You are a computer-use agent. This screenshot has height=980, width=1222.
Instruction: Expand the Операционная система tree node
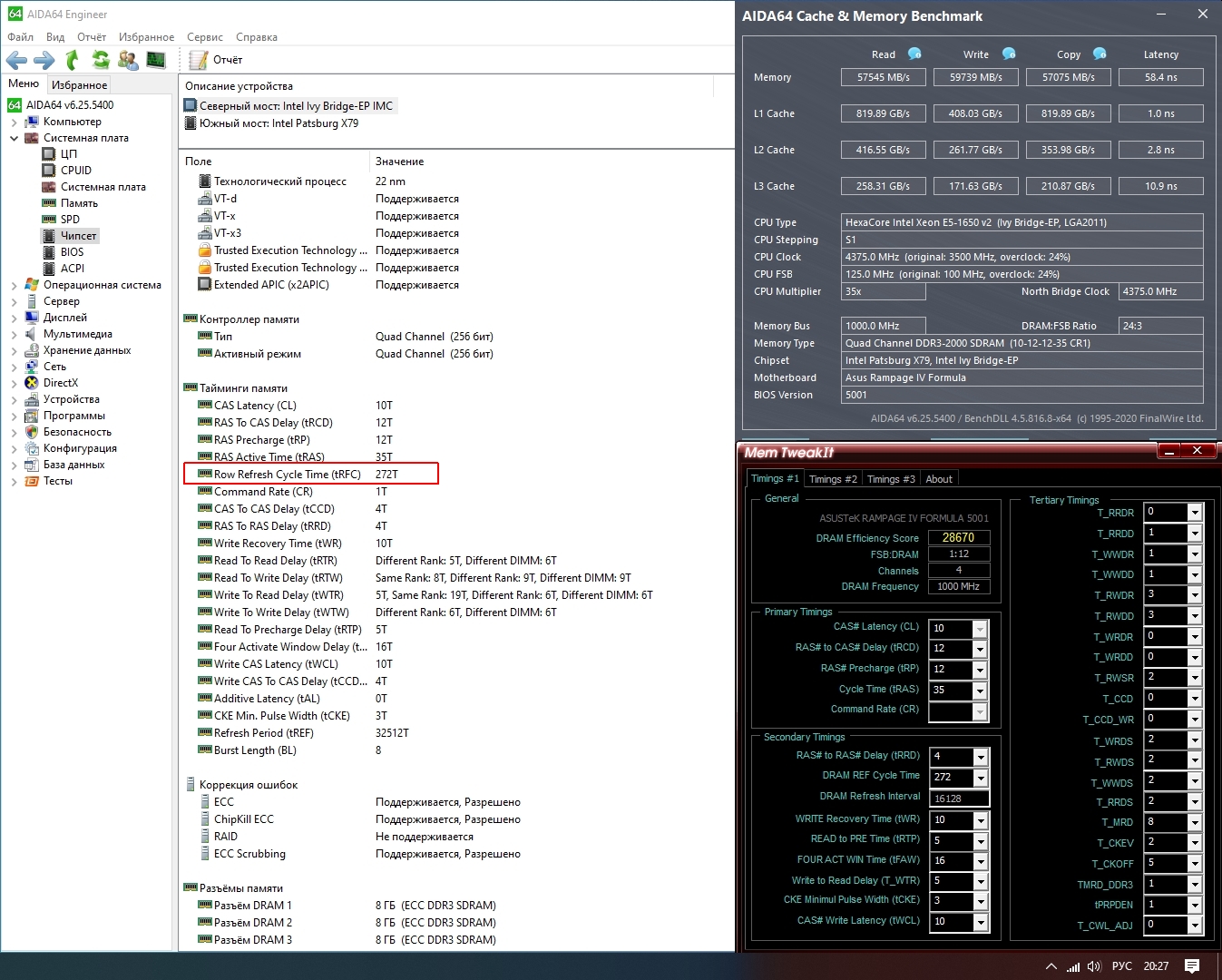[14, 285]
